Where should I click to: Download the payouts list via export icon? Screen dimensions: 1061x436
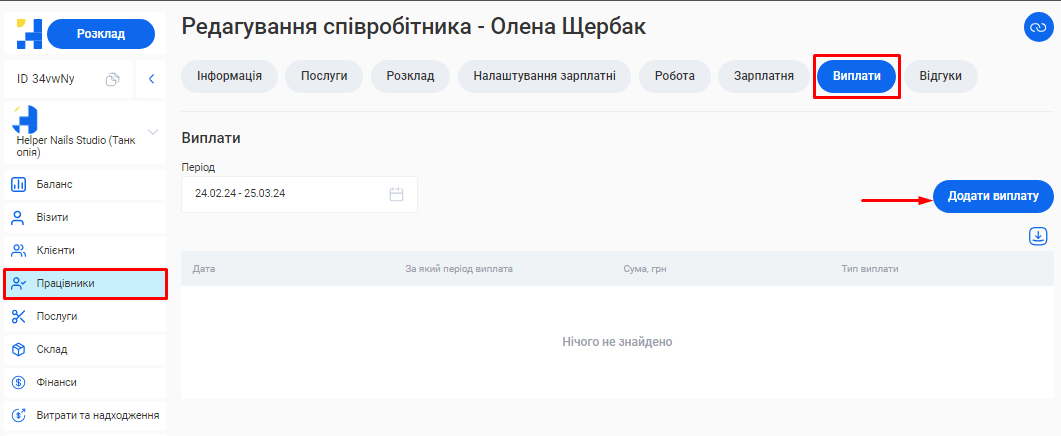pyautogui.click(x=1038, y=236)
